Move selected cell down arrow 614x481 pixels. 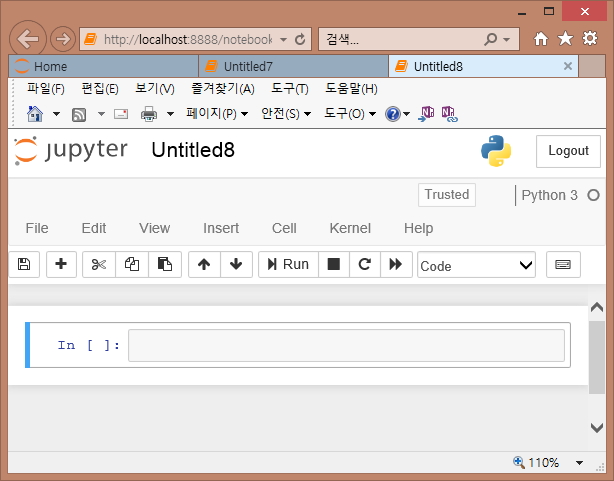point(236,264)
